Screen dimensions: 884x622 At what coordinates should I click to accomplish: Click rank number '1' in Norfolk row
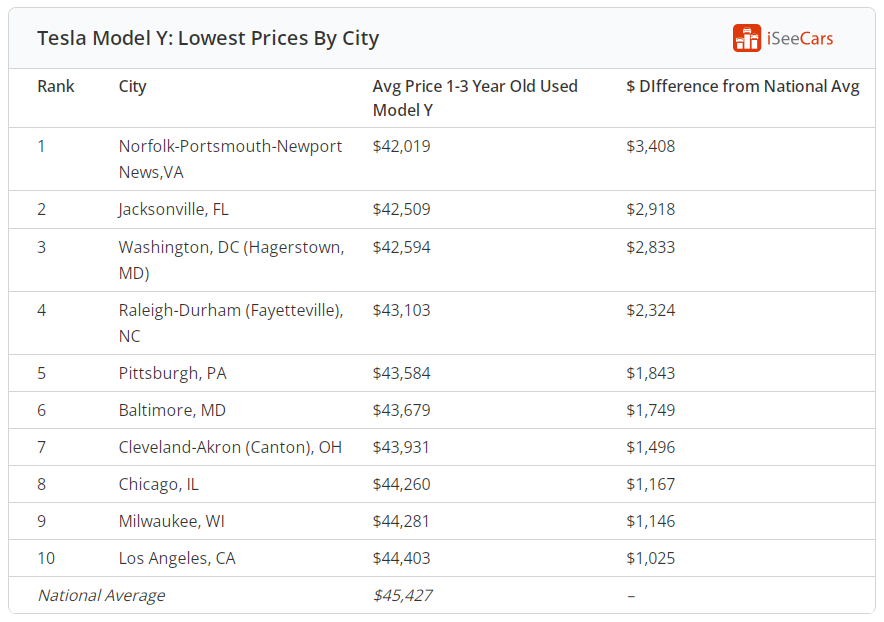pos(41,147)
